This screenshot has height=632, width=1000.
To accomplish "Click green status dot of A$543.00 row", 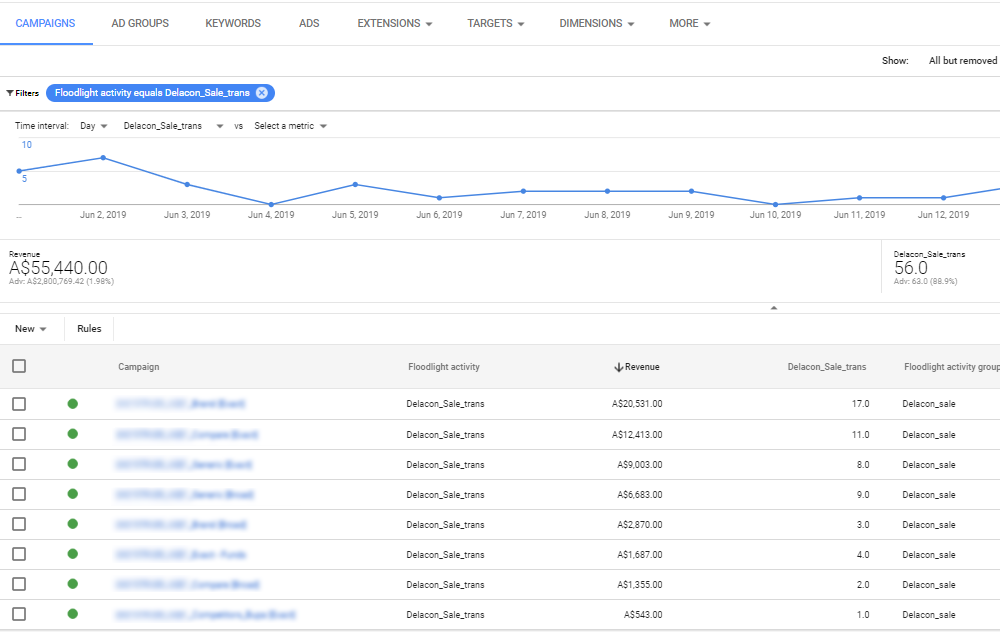I will (x=73, y=614).
